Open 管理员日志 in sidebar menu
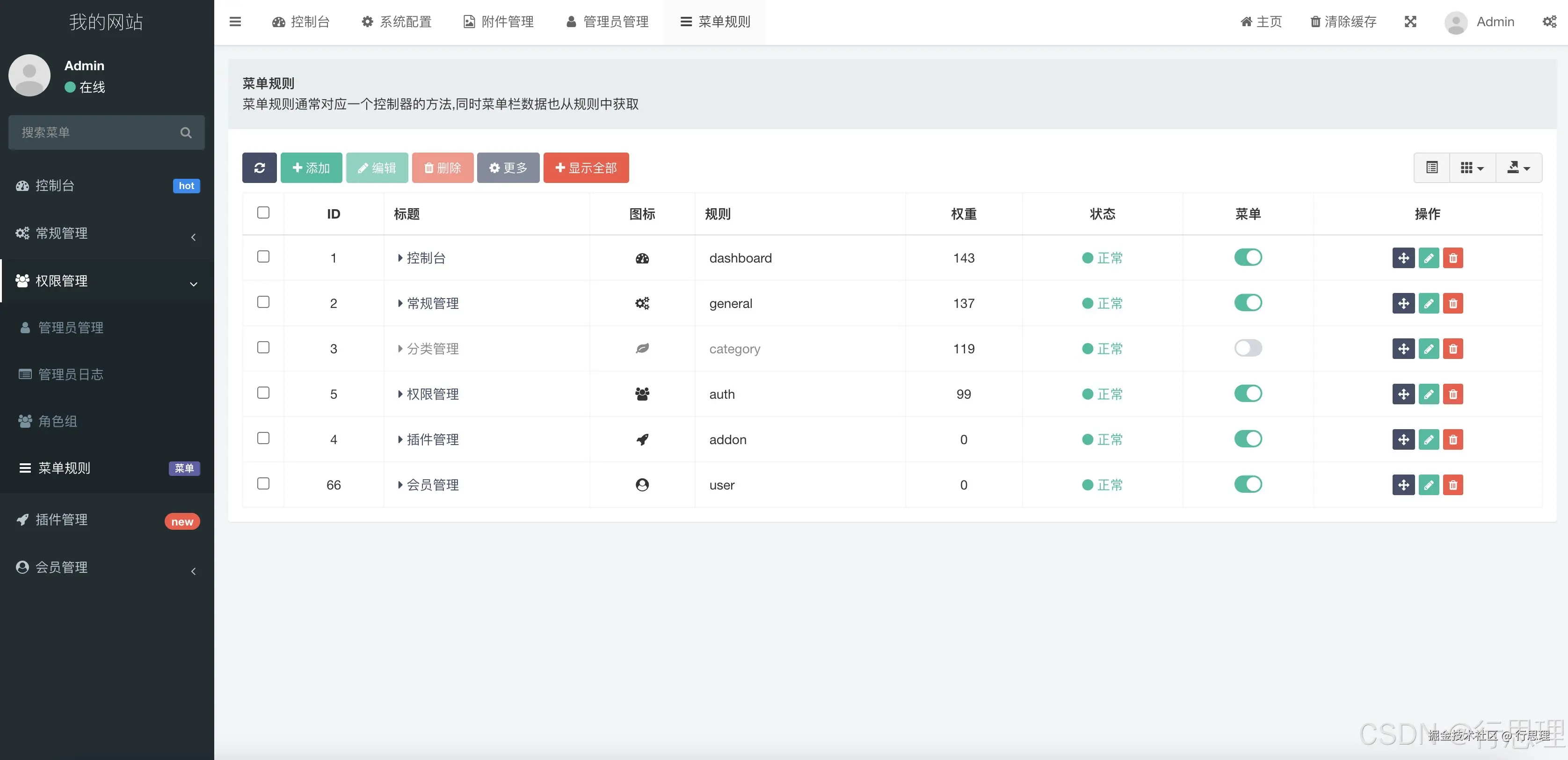1568x760 pixels. pyautogui.click(x=71, y=374)
